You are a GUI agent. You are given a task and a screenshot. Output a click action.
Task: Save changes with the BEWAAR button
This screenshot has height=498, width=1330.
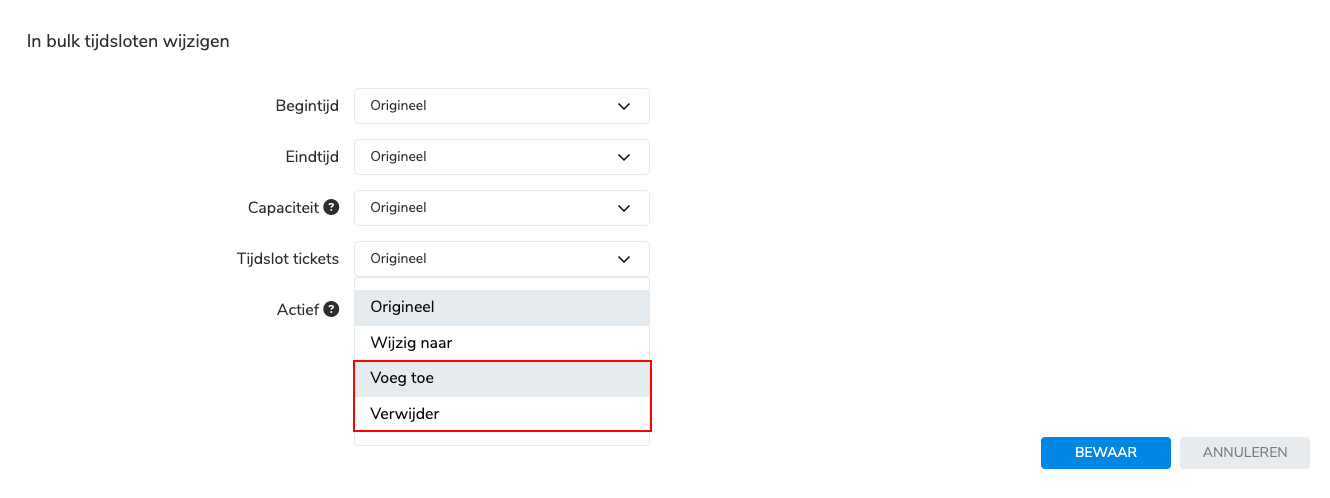tap(1106, 453)
